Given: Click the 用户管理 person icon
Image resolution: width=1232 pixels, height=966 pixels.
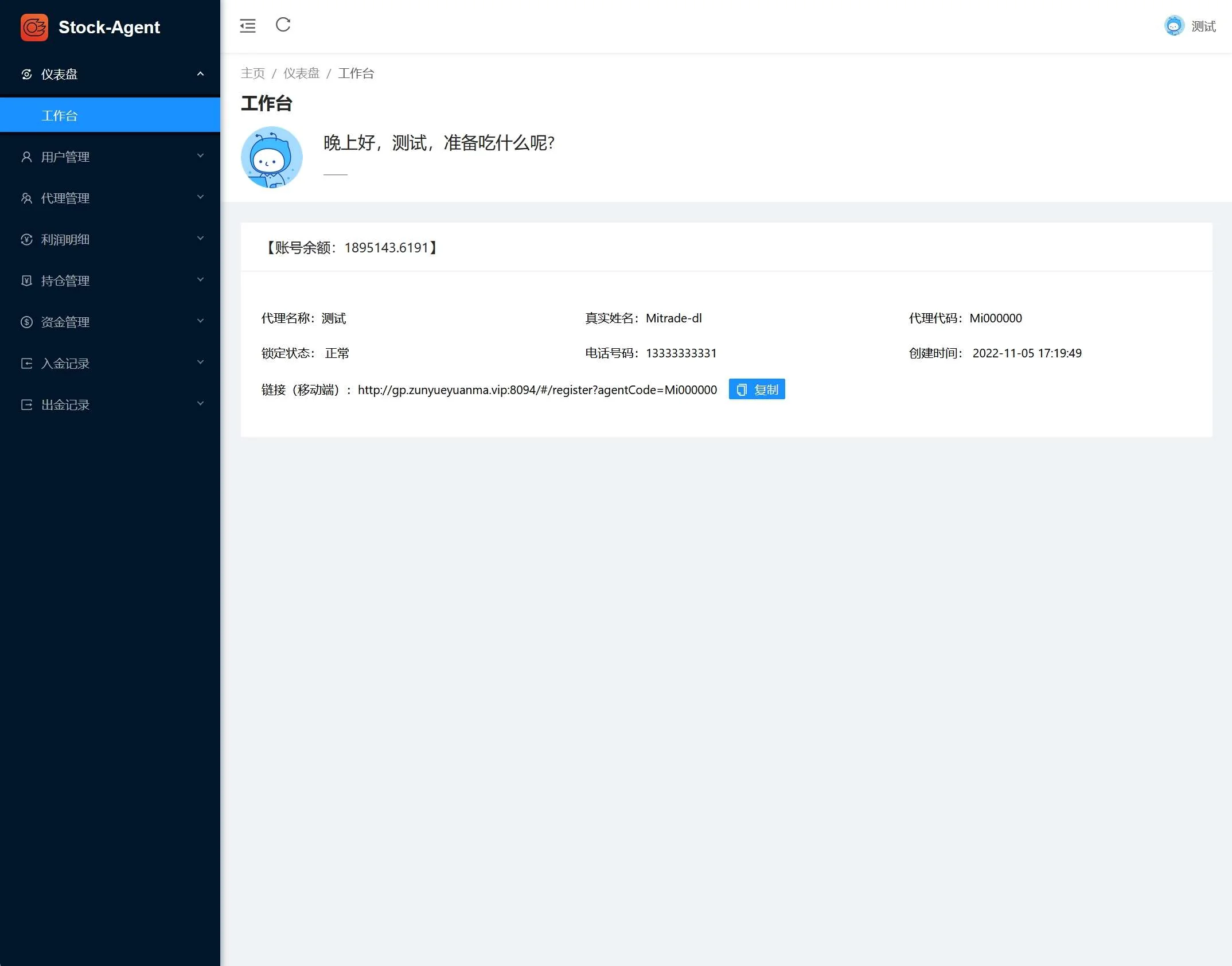Looking at the screenshot, I should click(x=26, y=157).
